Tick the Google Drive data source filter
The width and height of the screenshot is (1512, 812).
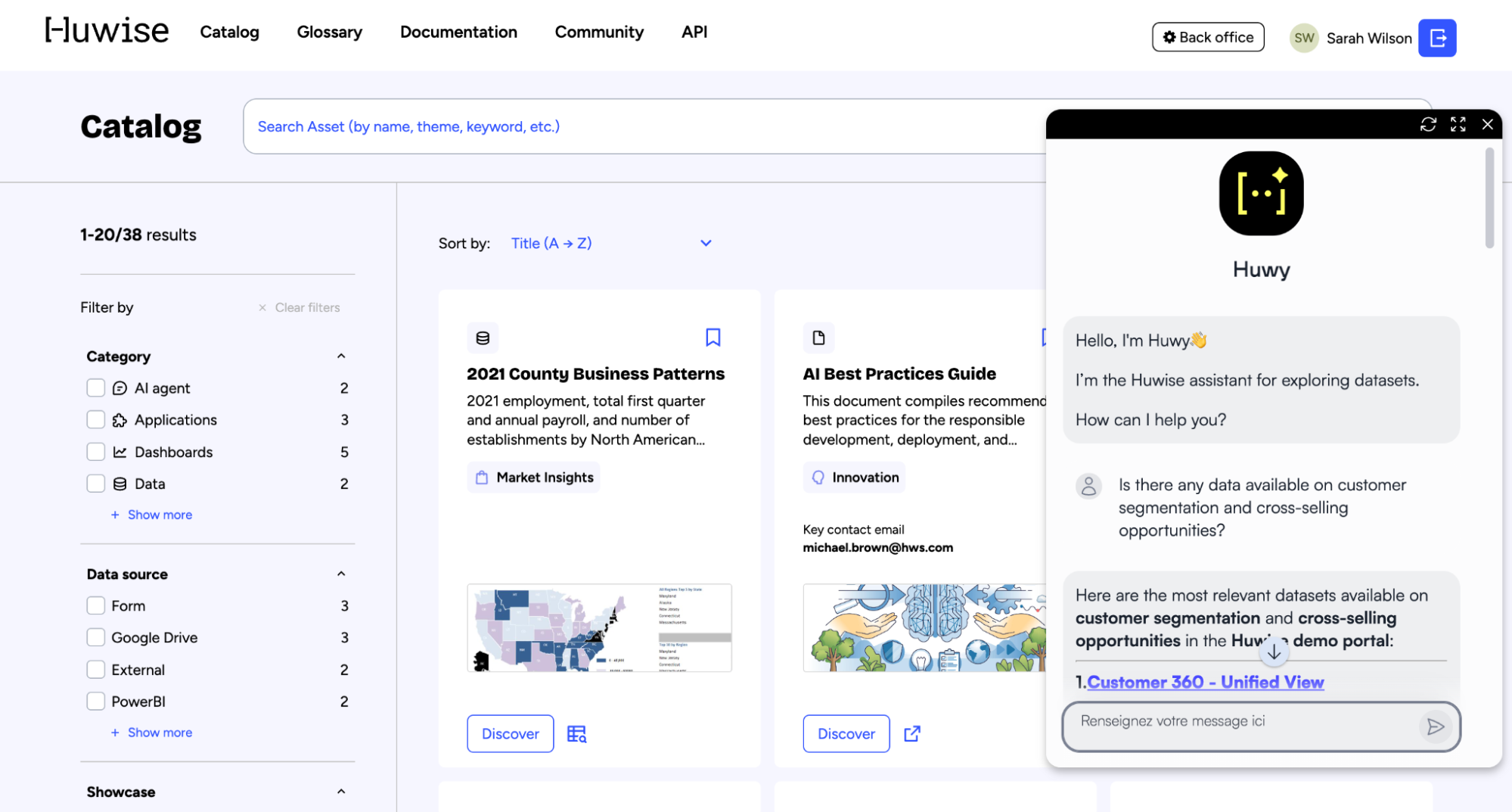(95, 637)
